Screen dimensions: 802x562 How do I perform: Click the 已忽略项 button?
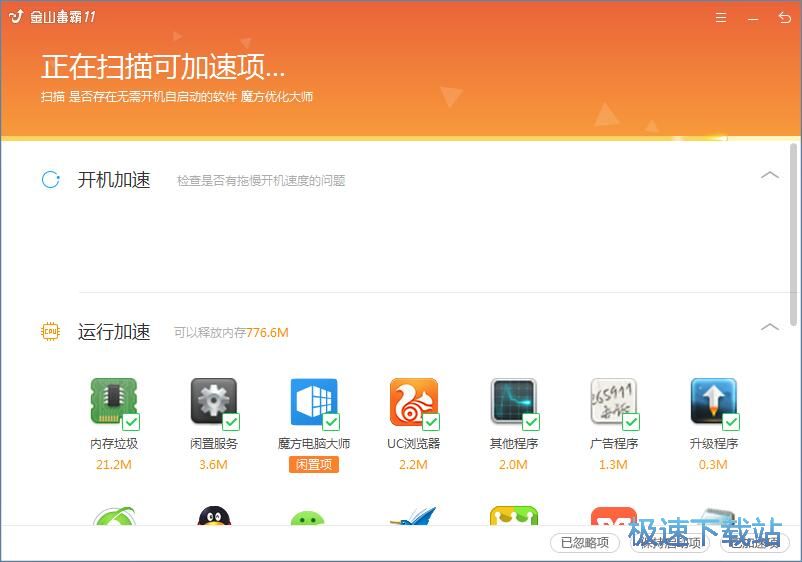(x=585, y=543)
